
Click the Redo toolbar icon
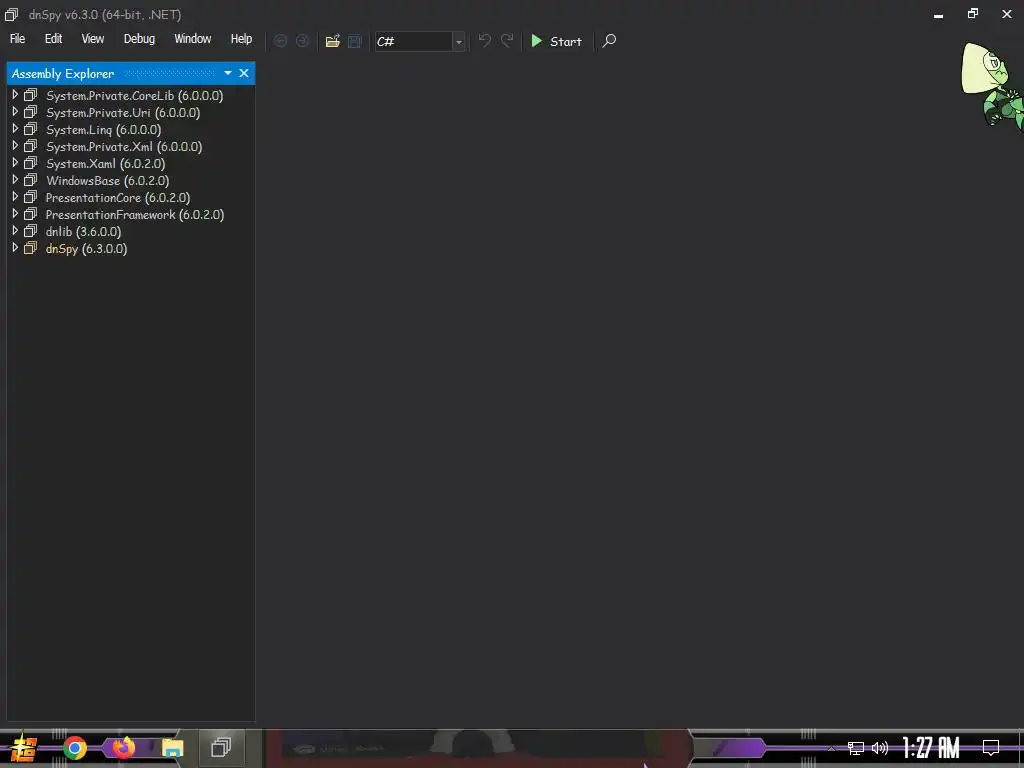(507, 40)
